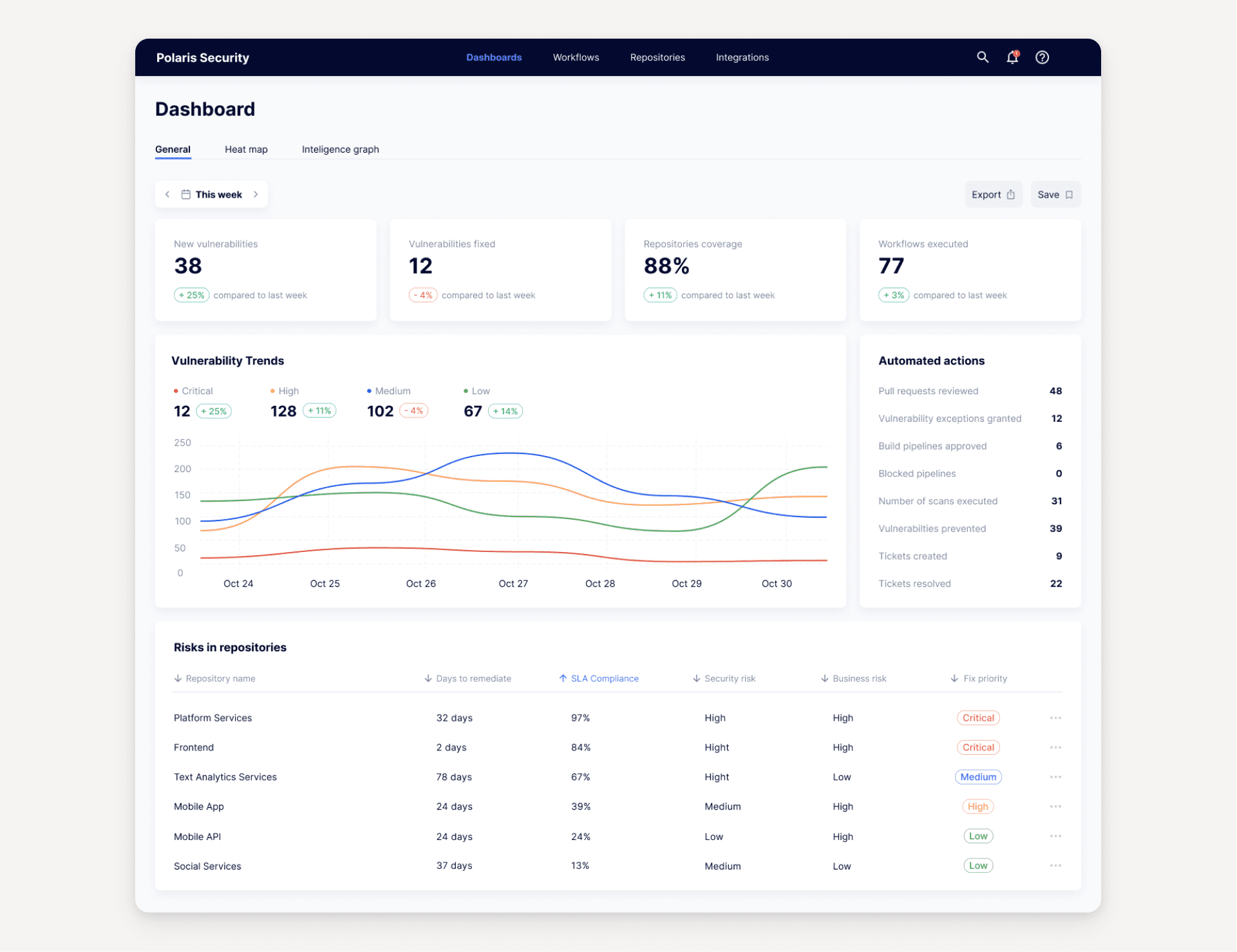Open the Integrations nav item
1237x952 pixels.
pyautogui.click(x=742, y=57)
